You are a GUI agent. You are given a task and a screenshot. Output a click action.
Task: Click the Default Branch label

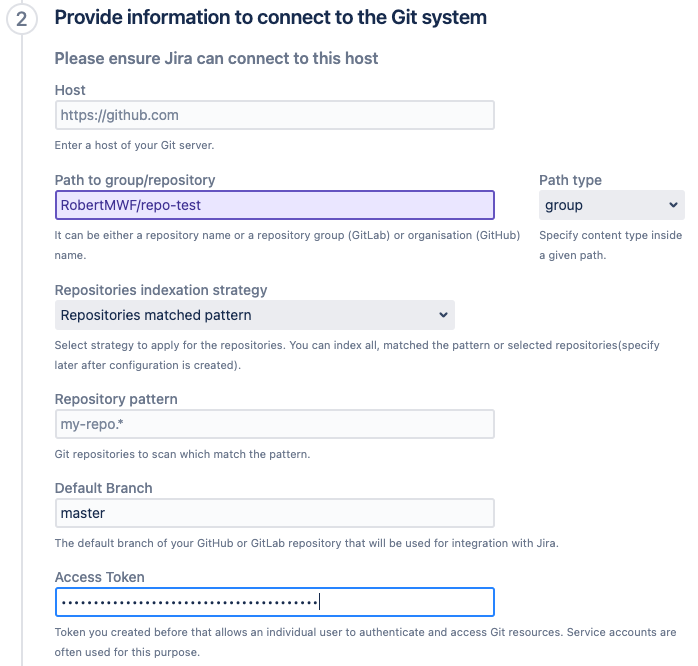coord(104,488)
